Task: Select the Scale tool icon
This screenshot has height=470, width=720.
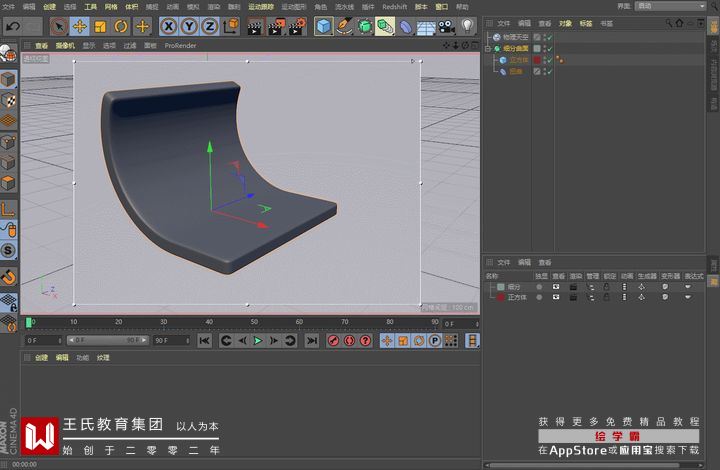Action: (100, 26)
